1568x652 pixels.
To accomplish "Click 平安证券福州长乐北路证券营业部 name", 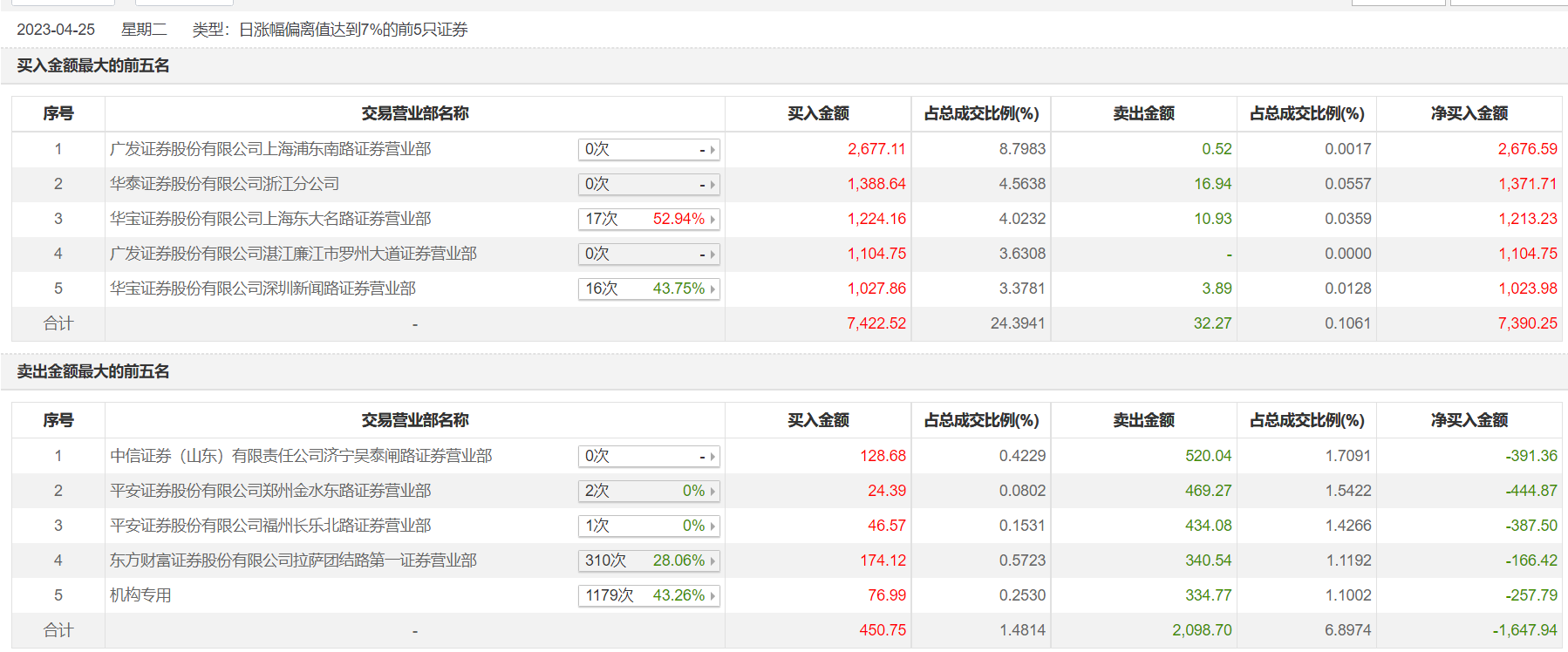I will pos(270,526).
